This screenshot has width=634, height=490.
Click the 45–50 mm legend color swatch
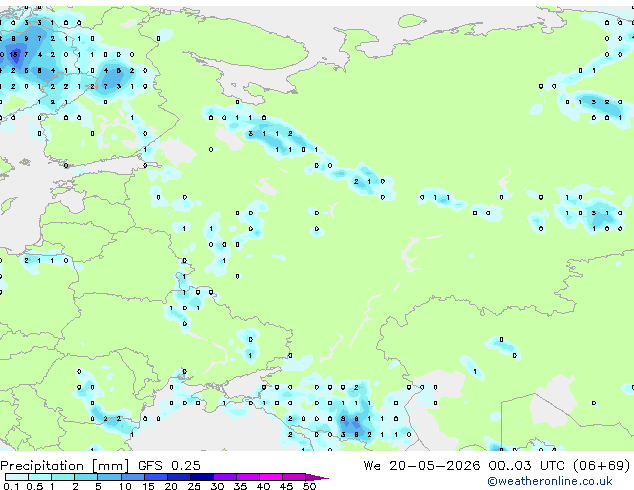tap(294, 477)
